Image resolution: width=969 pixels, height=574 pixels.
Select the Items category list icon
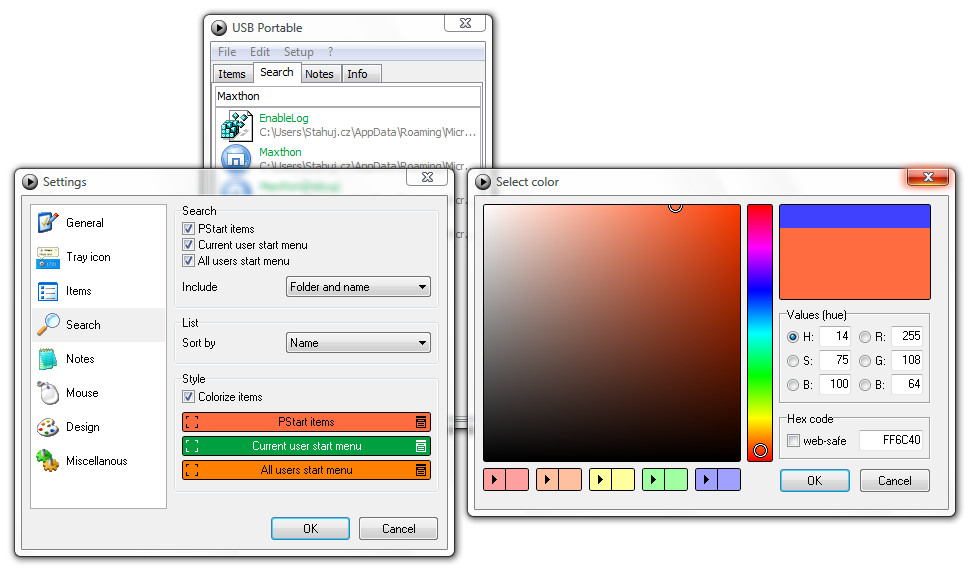click(48, 291)
